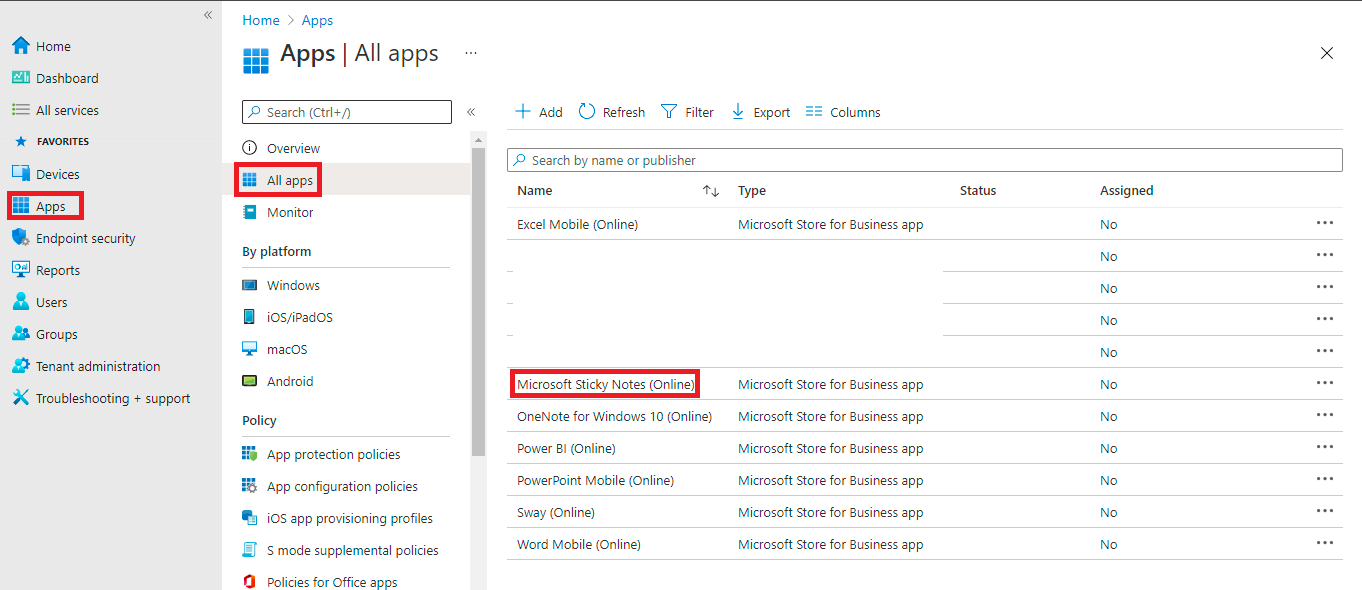
Task: Click the Search by name or publisher field
Action: point(925,160)
